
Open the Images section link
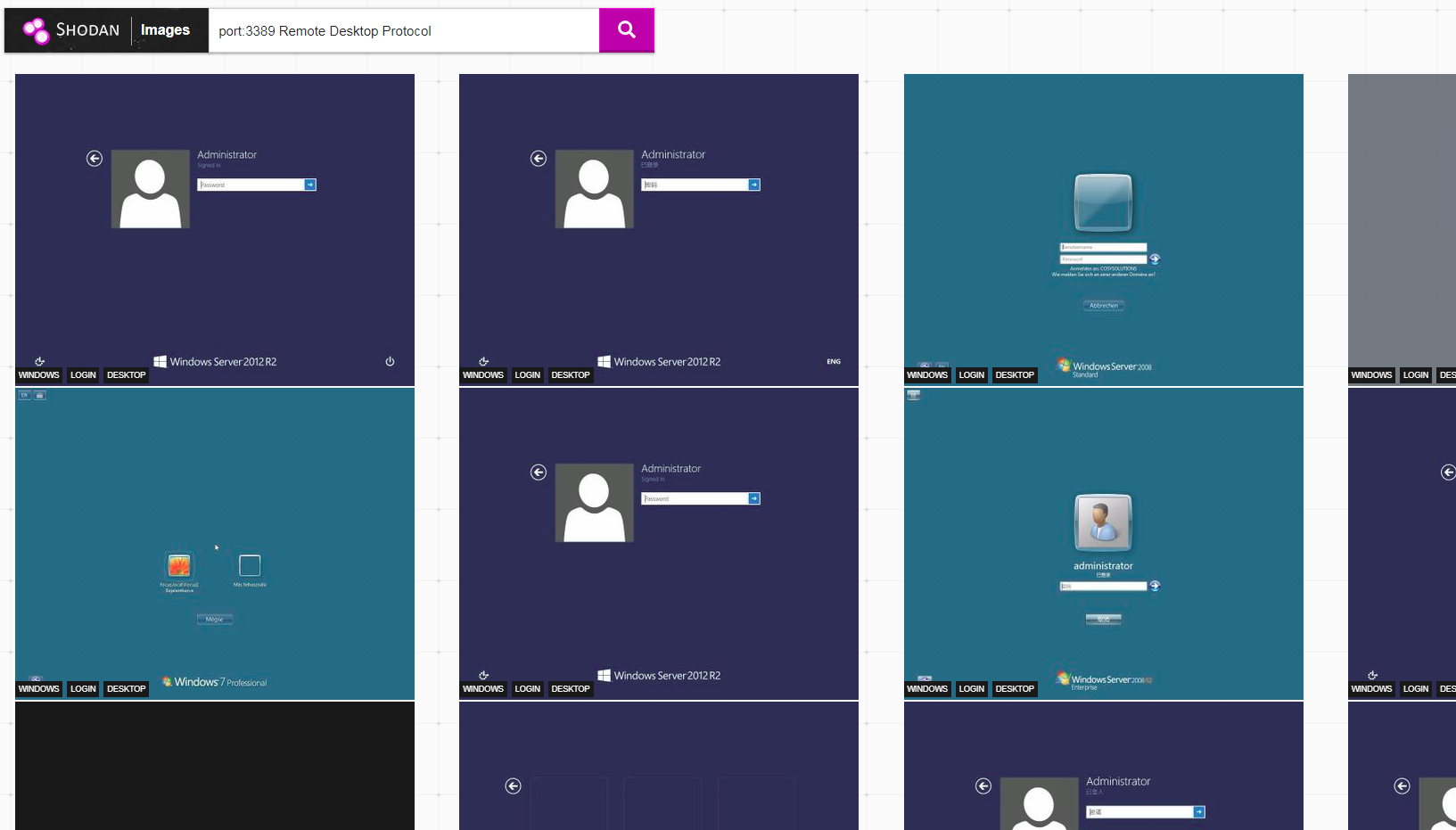click(x=165, y=30)
